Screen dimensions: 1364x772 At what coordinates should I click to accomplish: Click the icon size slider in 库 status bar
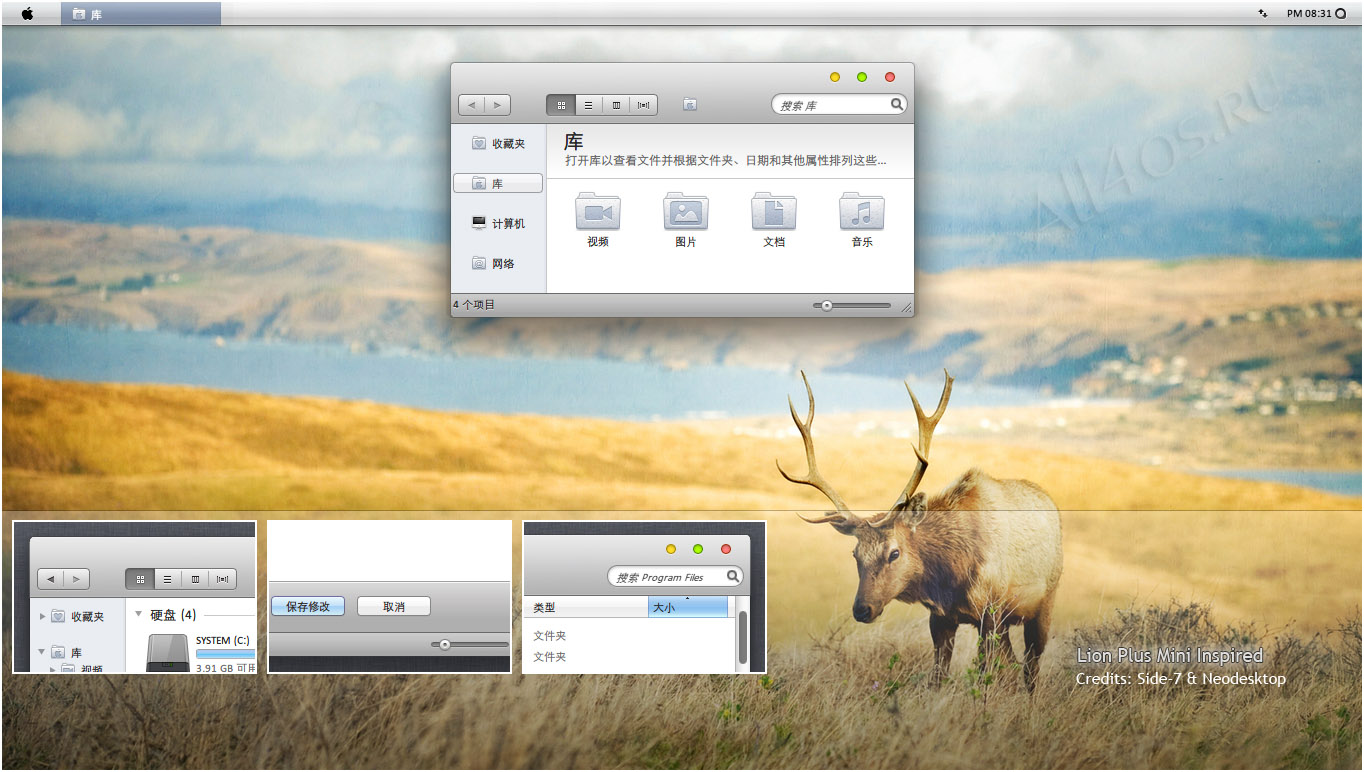pyautogui.click(x=851, y=306)
